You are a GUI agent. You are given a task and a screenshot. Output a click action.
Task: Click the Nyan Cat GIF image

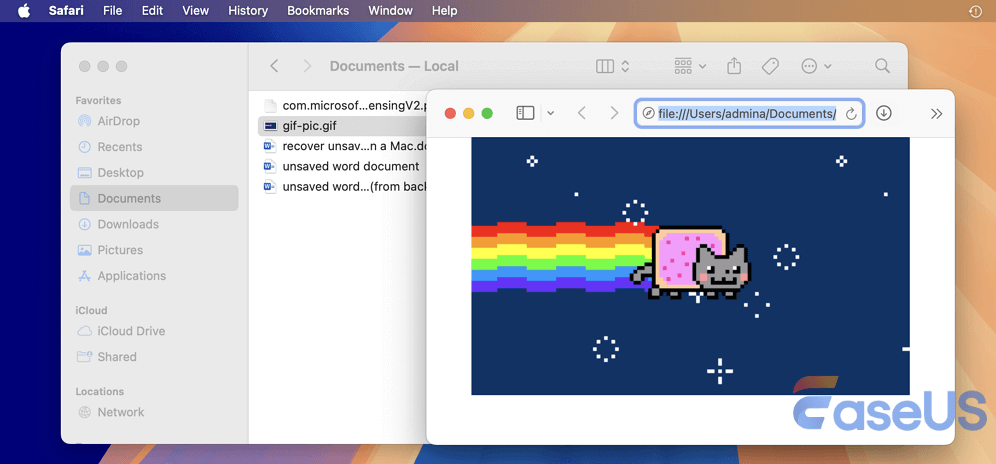pyautogui.click(x=690, y=266)
